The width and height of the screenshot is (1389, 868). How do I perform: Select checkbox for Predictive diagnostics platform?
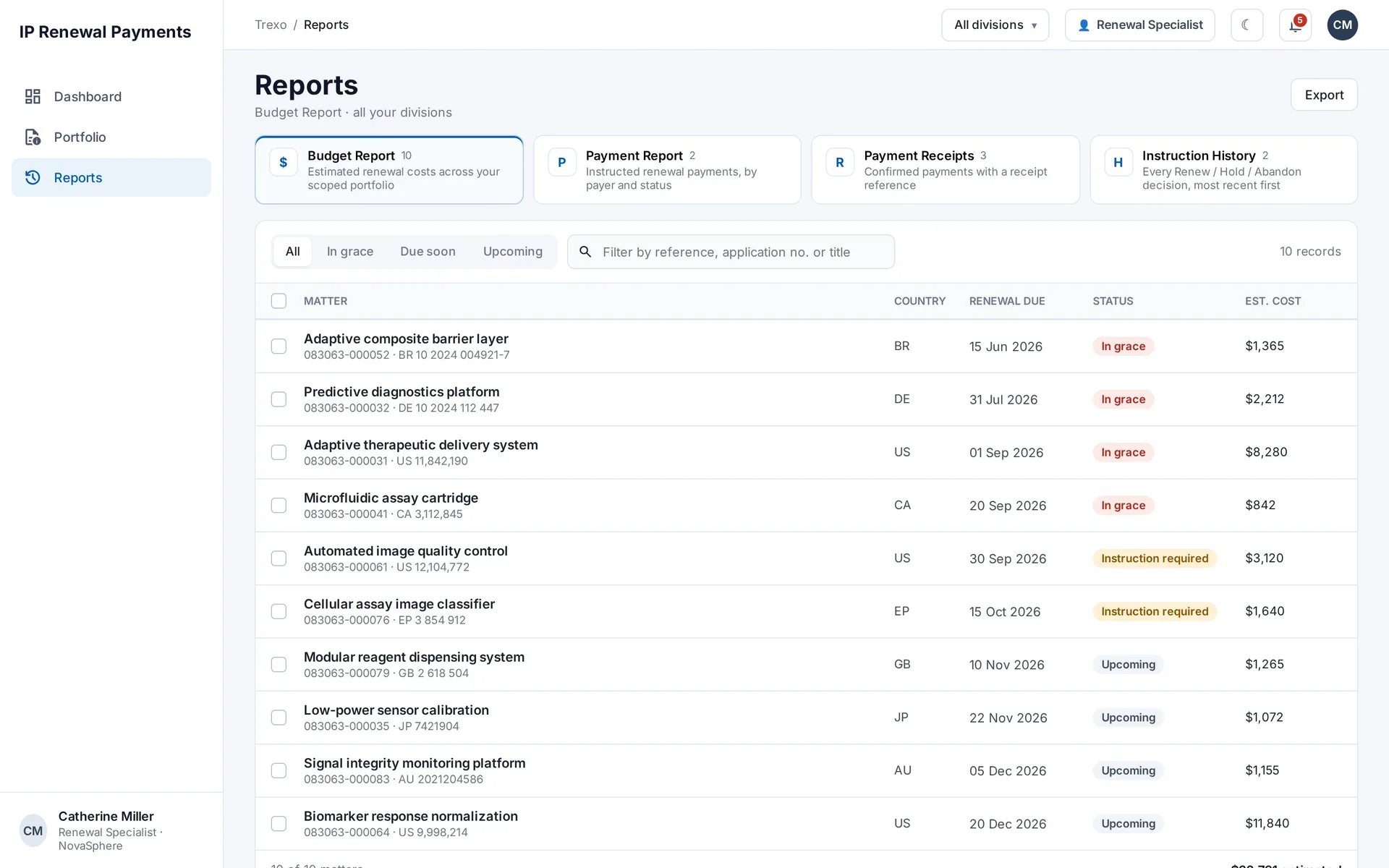pos(279,399)
